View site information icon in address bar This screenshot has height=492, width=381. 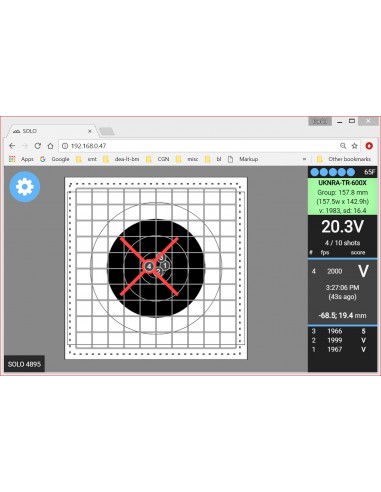[x=65, y=146]
